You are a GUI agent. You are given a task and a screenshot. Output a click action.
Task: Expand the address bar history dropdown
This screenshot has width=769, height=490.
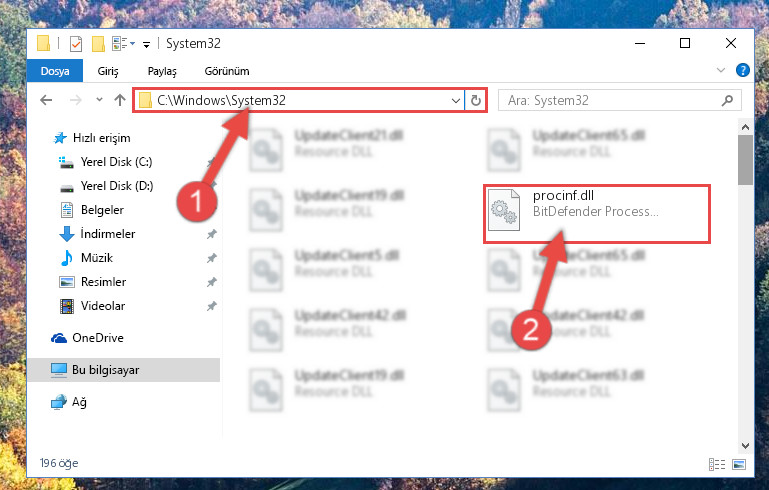pyautogui.click(x=456, y=101)
